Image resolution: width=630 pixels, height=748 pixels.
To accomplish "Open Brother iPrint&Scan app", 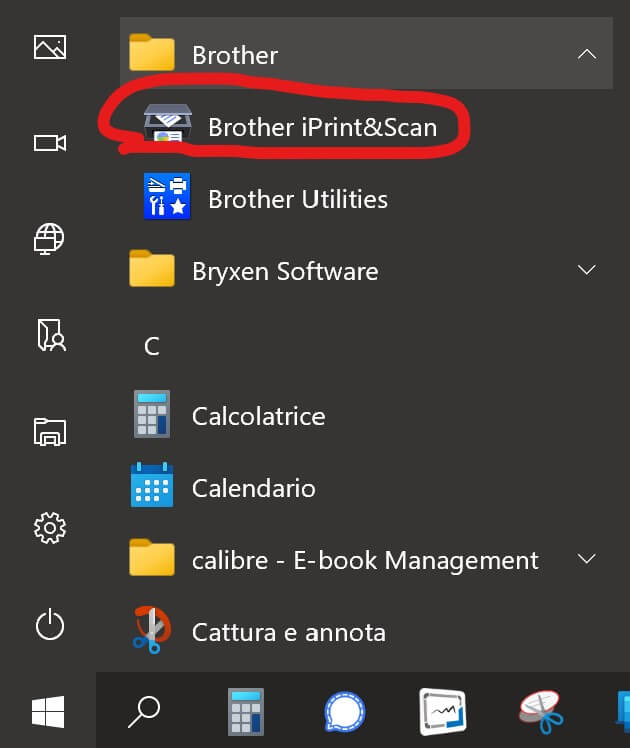I will [321, 127].
